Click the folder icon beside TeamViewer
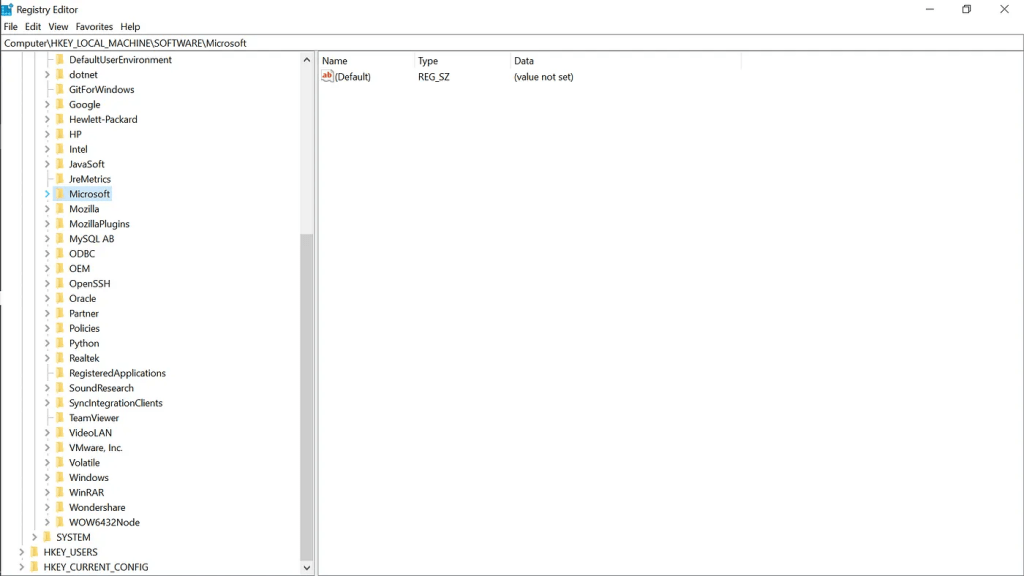The width and height of the screenshot is (1024, 576). coord(59,418)
